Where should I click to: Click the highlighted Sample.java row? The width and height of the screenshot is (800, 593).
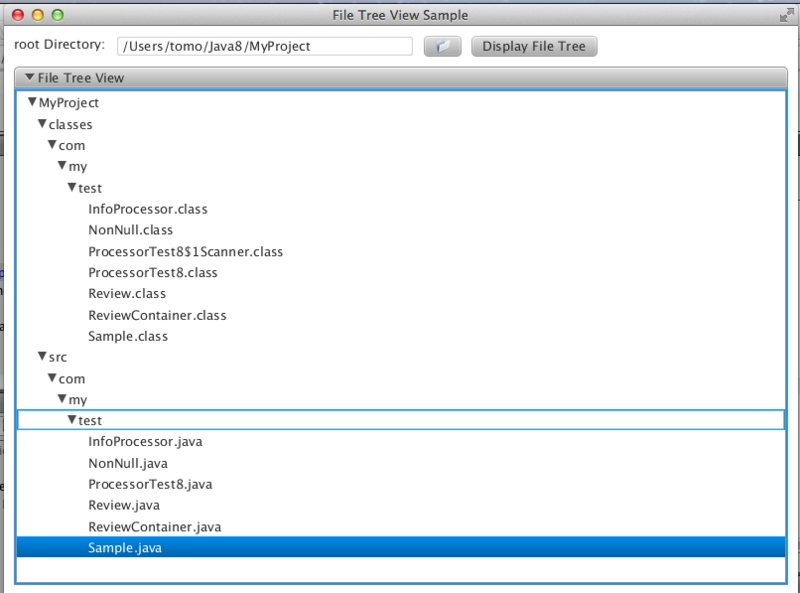point(401,547)
